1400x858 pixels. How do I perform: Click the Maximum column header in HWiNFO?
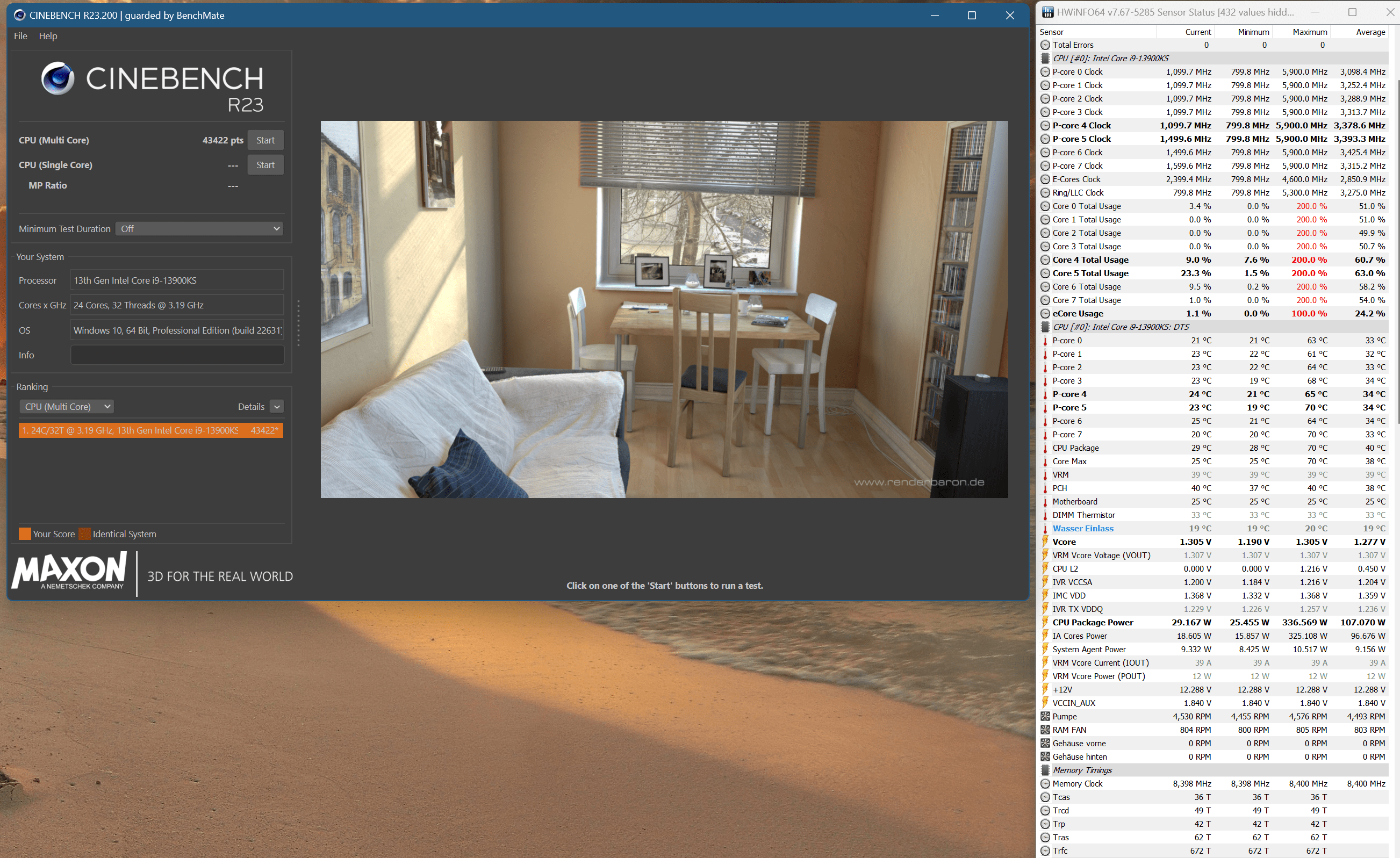[x=1302, y=32]
